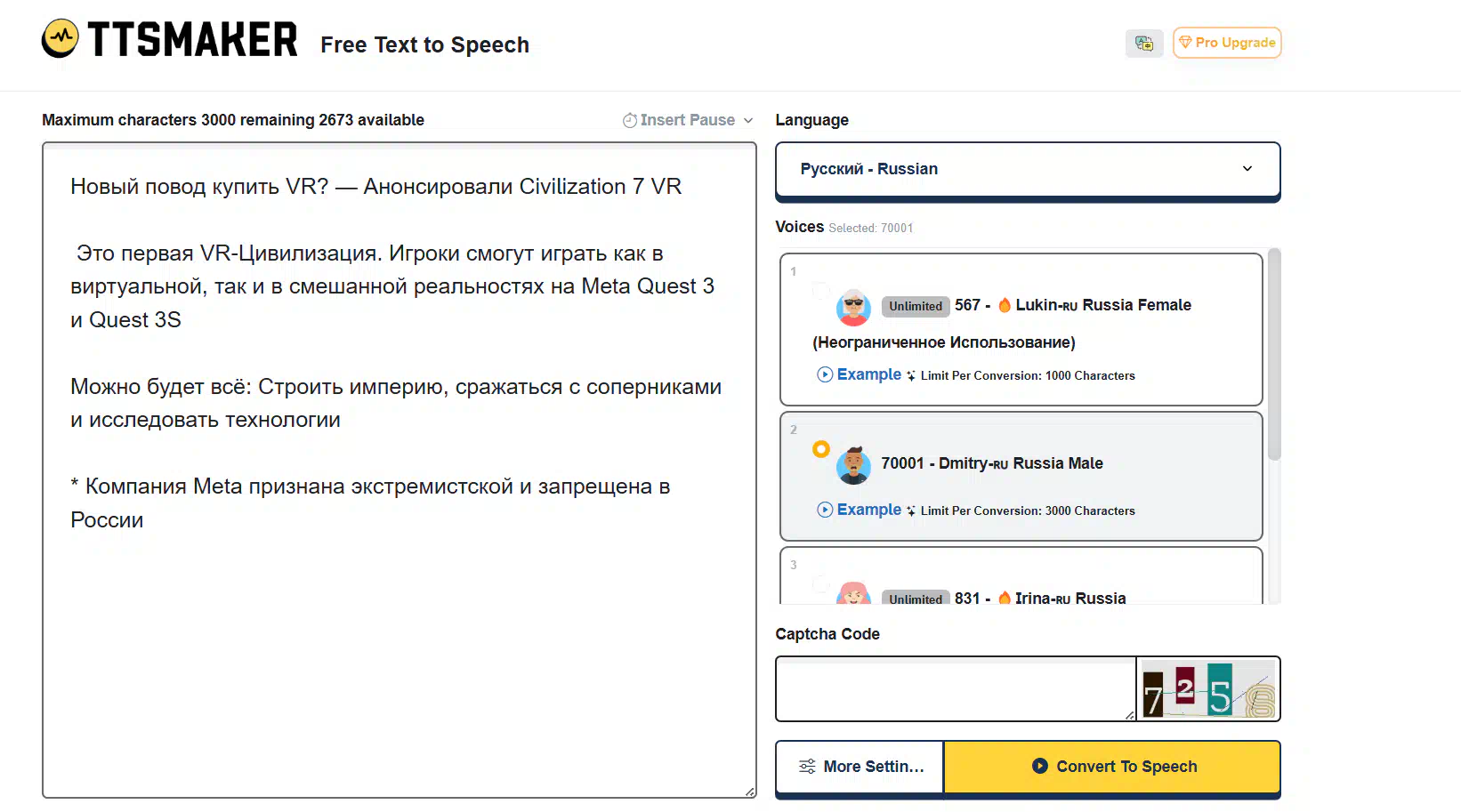Image resolution: width=1461 pixels, height=812 pixels.
Task: Click the 'Limit Per Conversion: 1000 Characters' text
Action: 1028,375
